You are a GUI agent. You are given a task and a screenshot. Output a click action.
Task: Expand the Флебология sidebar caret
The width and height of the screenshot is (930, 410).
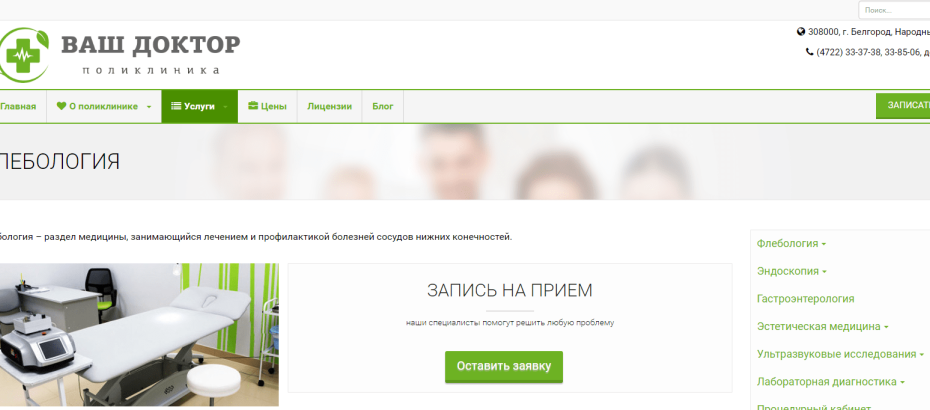[x=824, y=244]
